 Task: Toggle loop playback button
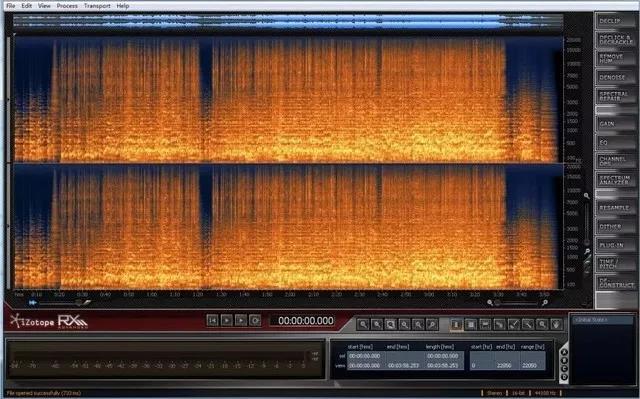click(255, 320)
